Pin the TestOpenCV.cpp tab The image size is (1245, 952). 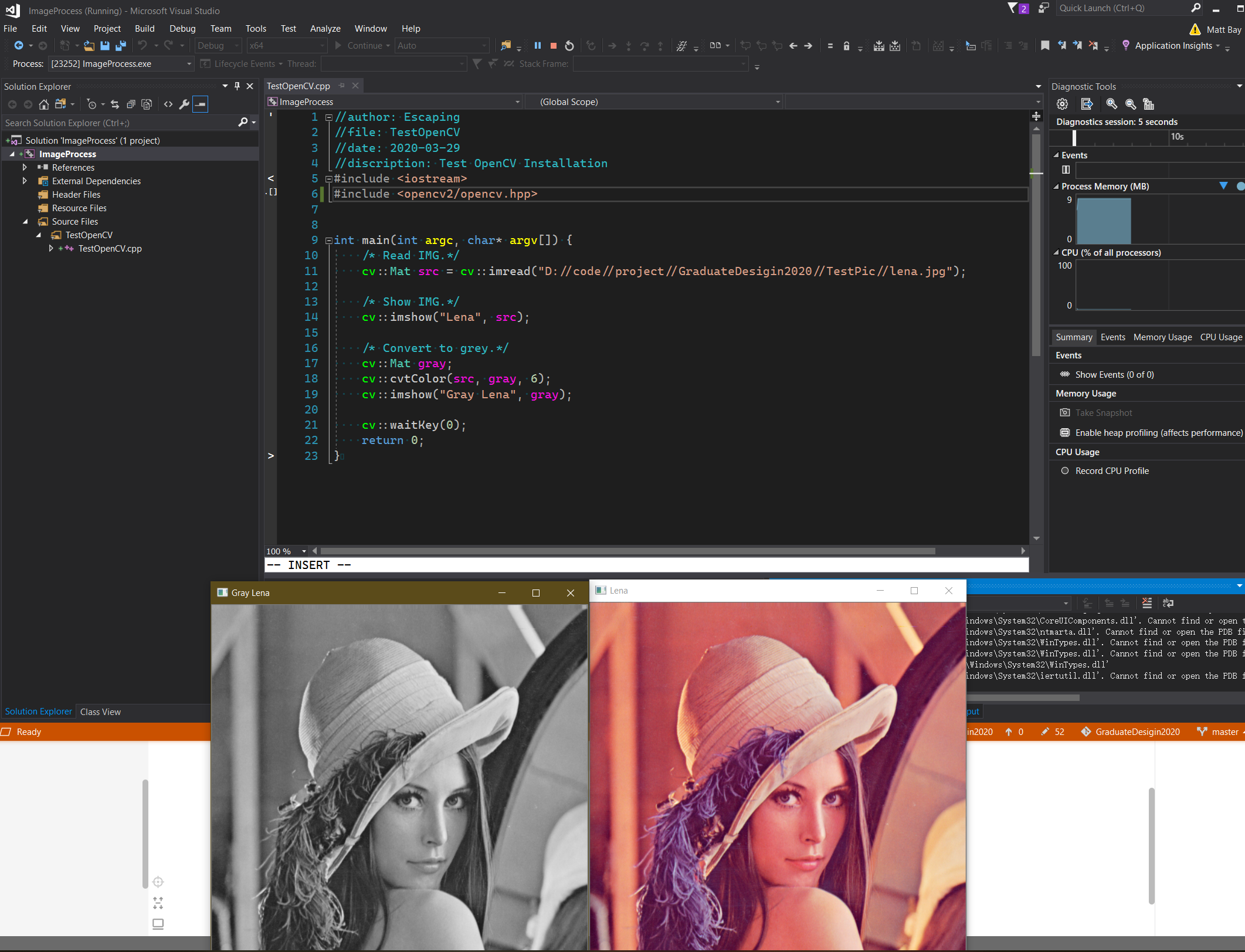coord(342,86)
